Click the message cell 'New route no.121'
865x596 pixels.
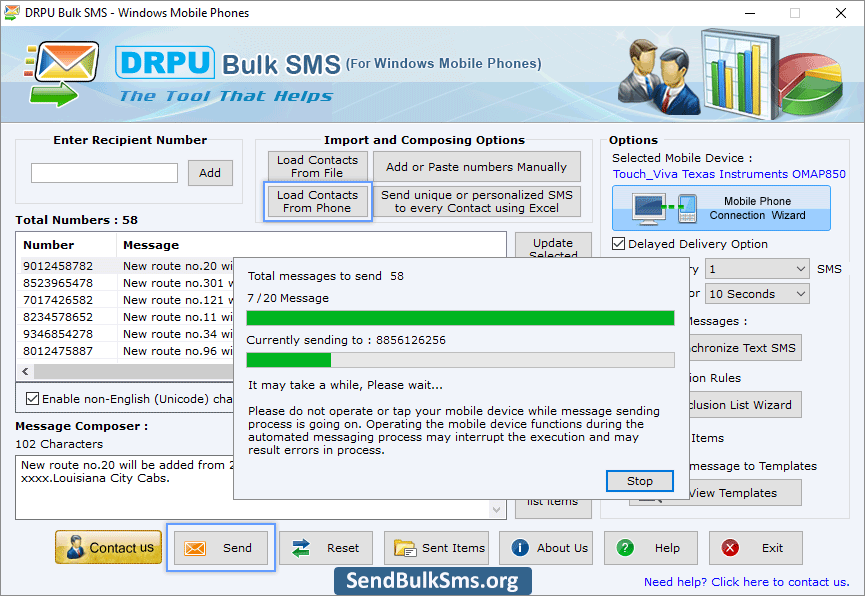(177, 300)
